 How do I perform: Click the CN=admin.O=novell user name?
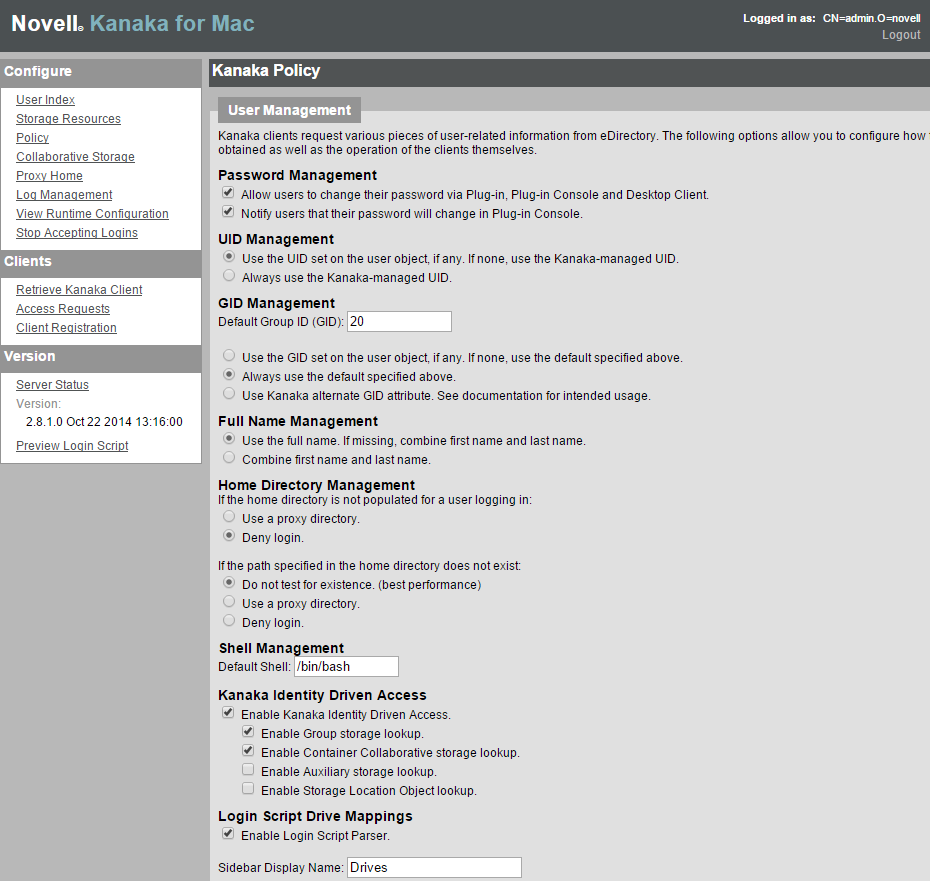871,18
